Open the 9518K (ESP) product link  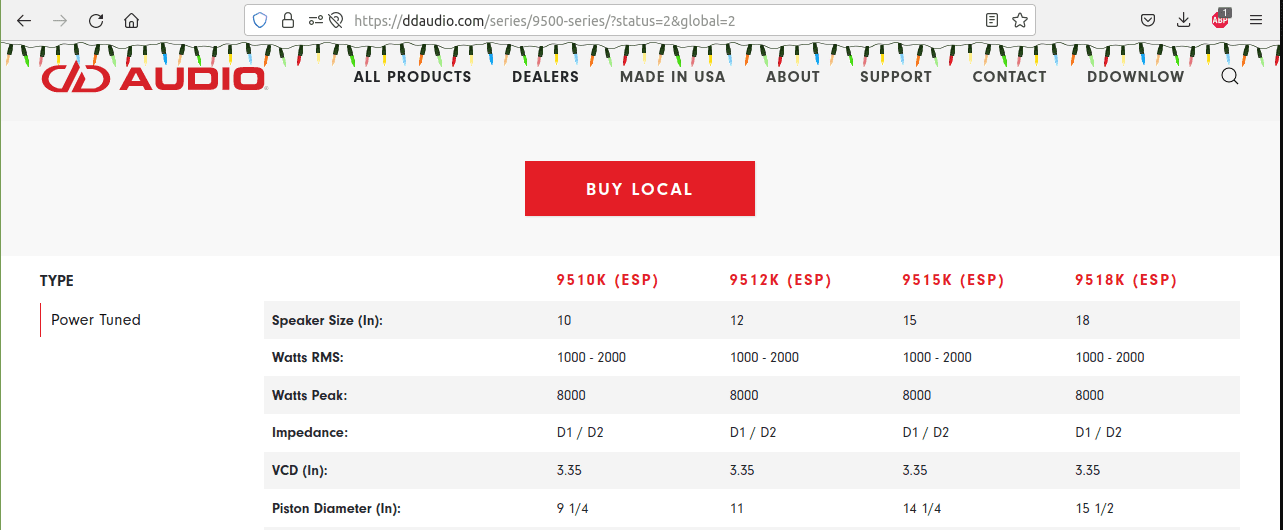click(1126, 281)
